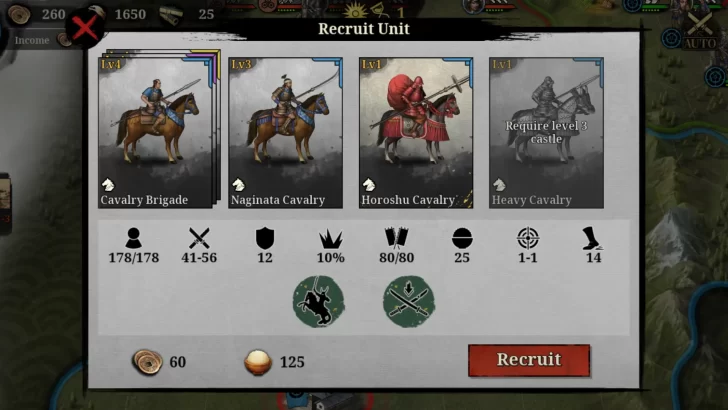Screen dimensions: 728x410
Task: Tap the gold coin recruitment cost icon
Action: (148, 362)
